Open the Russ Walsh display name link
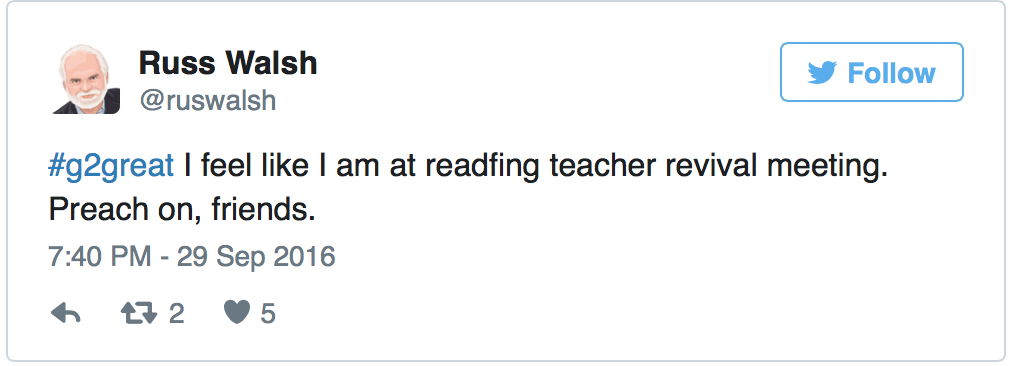1011x366 pixels. coord(228,63)
